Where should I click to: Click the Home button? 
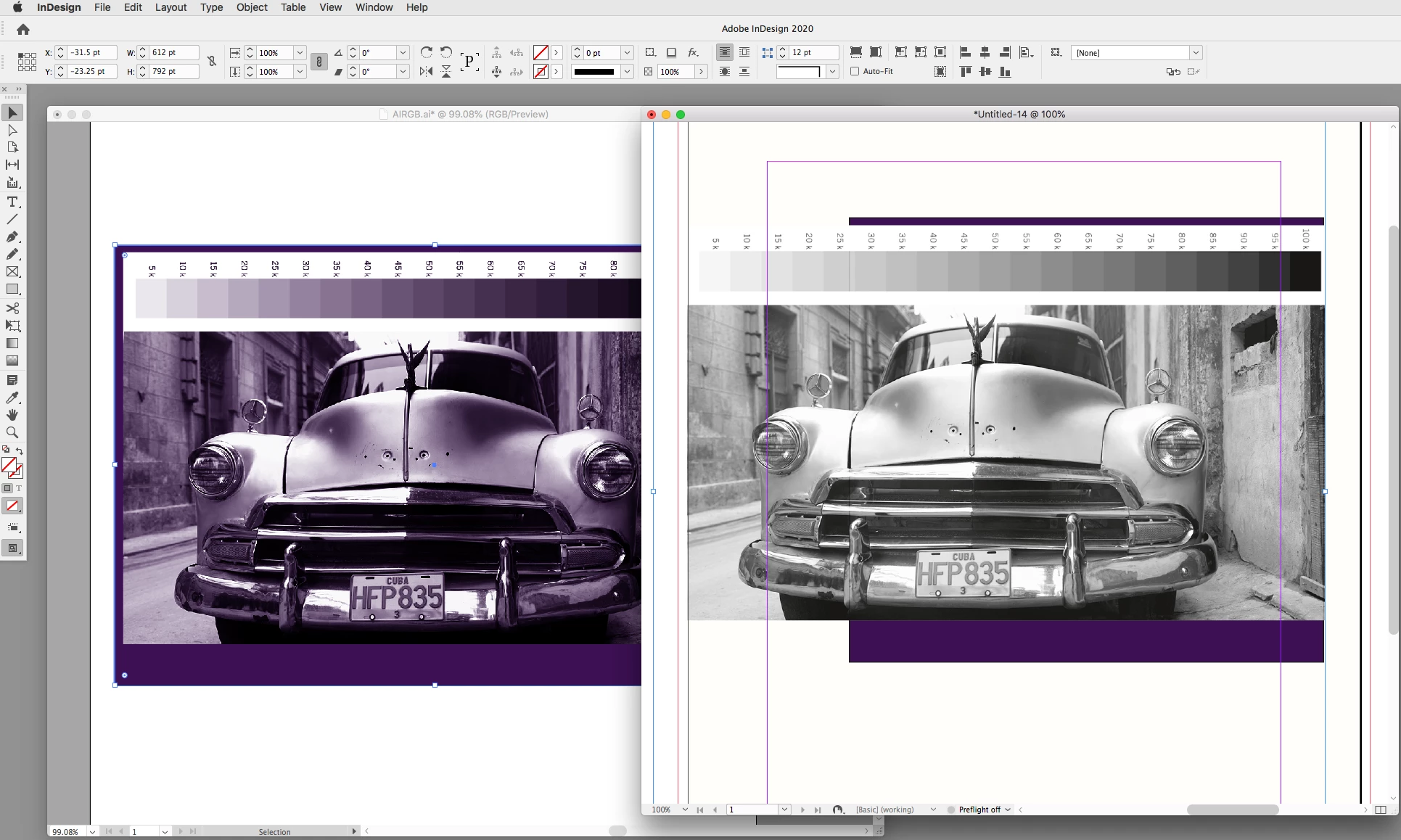(23, 29)
